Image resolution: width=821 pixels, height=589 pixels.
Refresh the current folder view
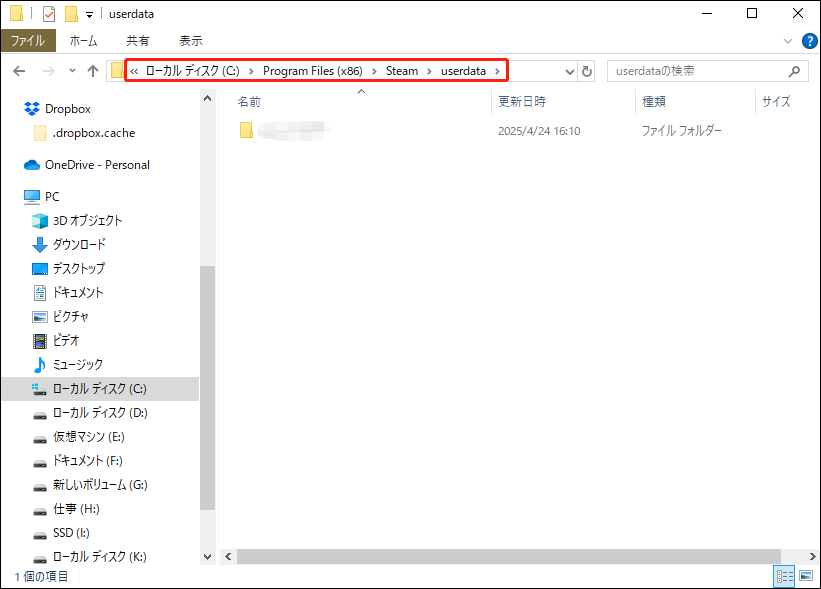pyautogui.click(x=587, y=71)
